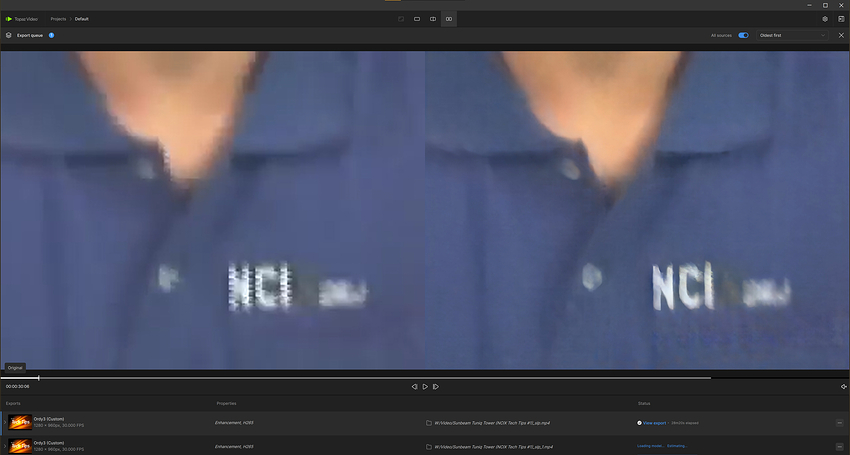
Task: Switch to single view layout
Action: [x=417, y=19]
